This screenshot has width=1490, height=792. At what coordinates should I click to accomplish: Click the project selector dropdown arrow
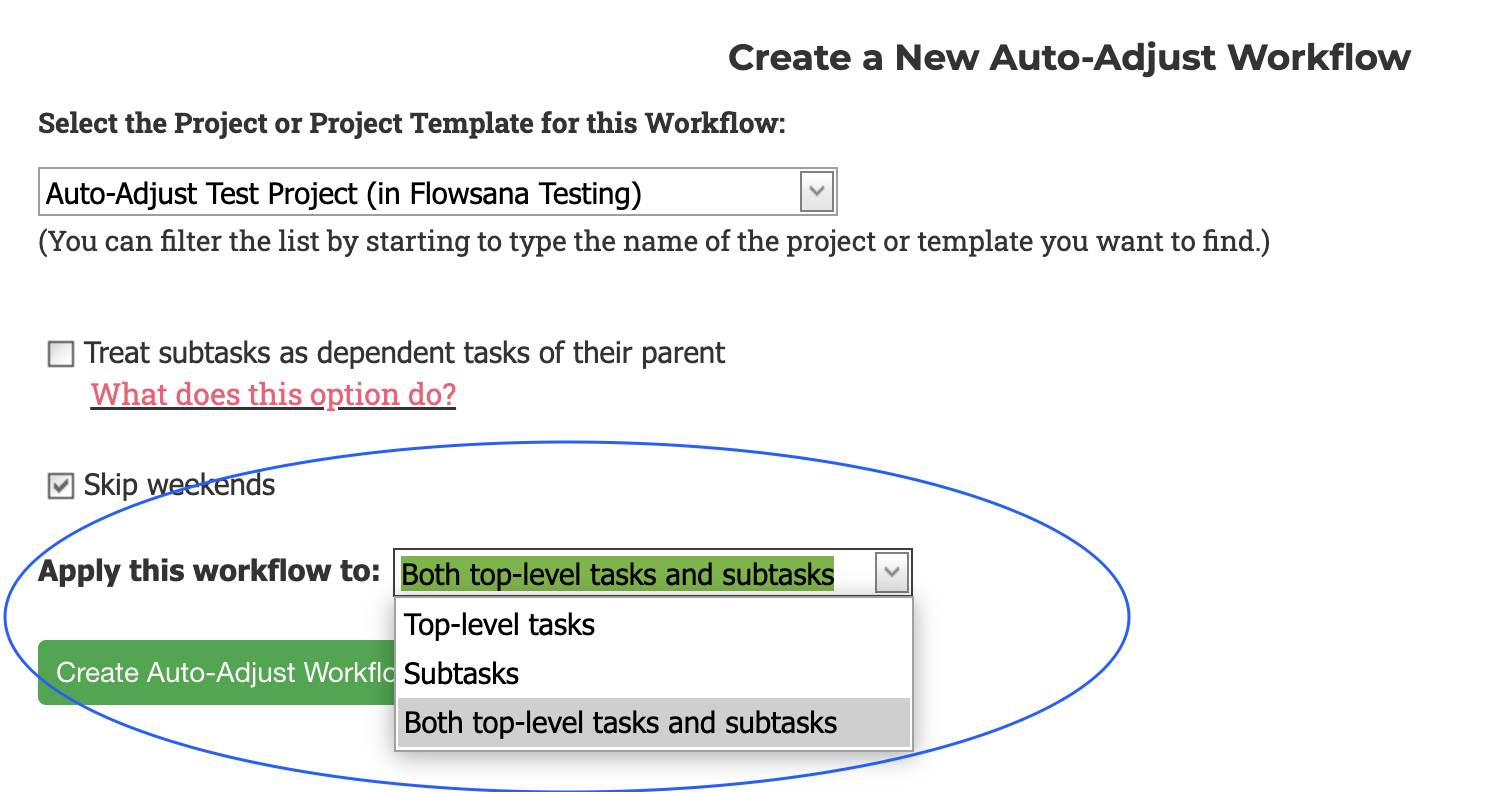pyautogui.click(x=816, y=192)
